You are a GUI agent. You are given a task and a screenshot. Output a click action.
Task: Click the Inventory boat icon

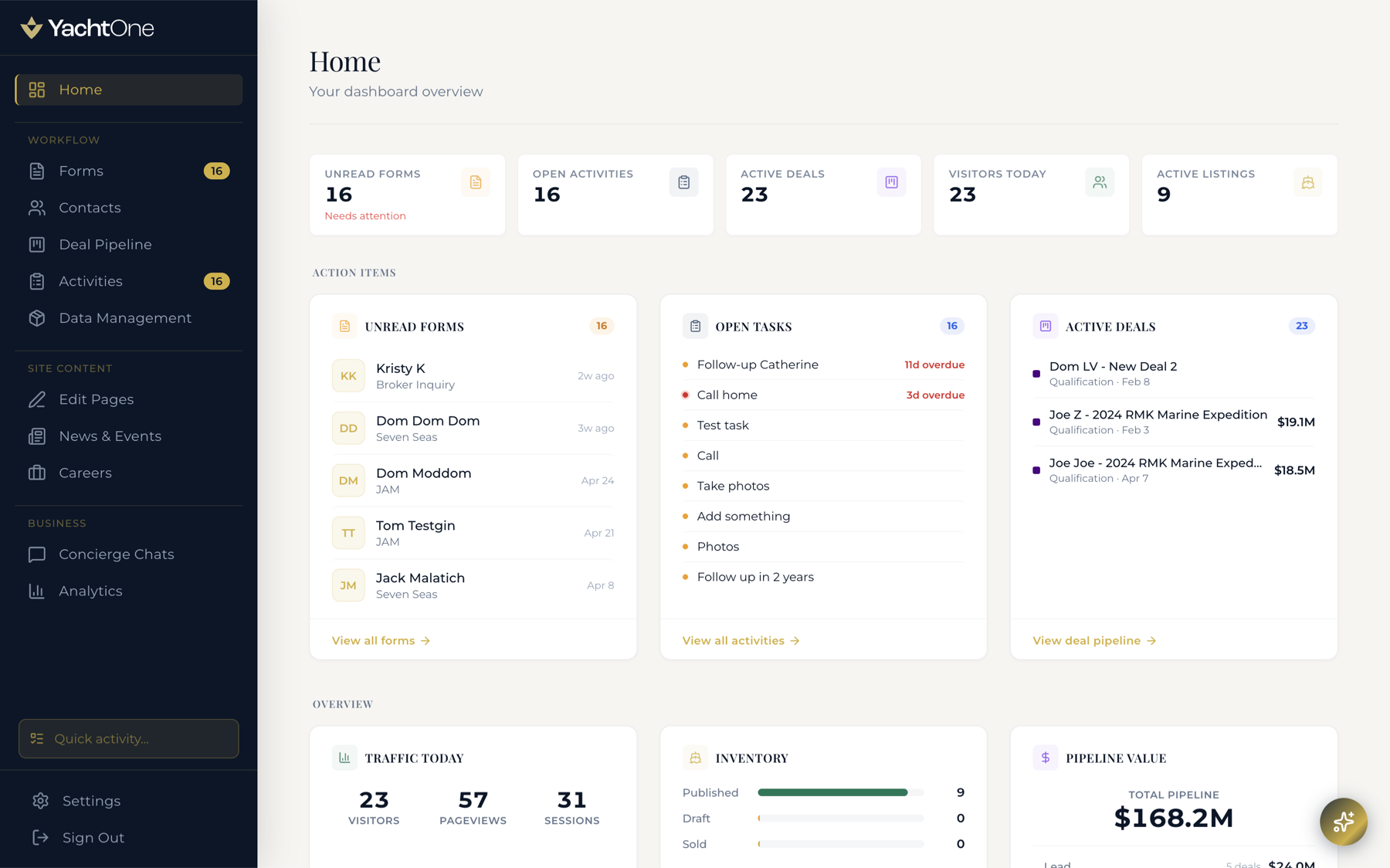[x=695, y=758]
